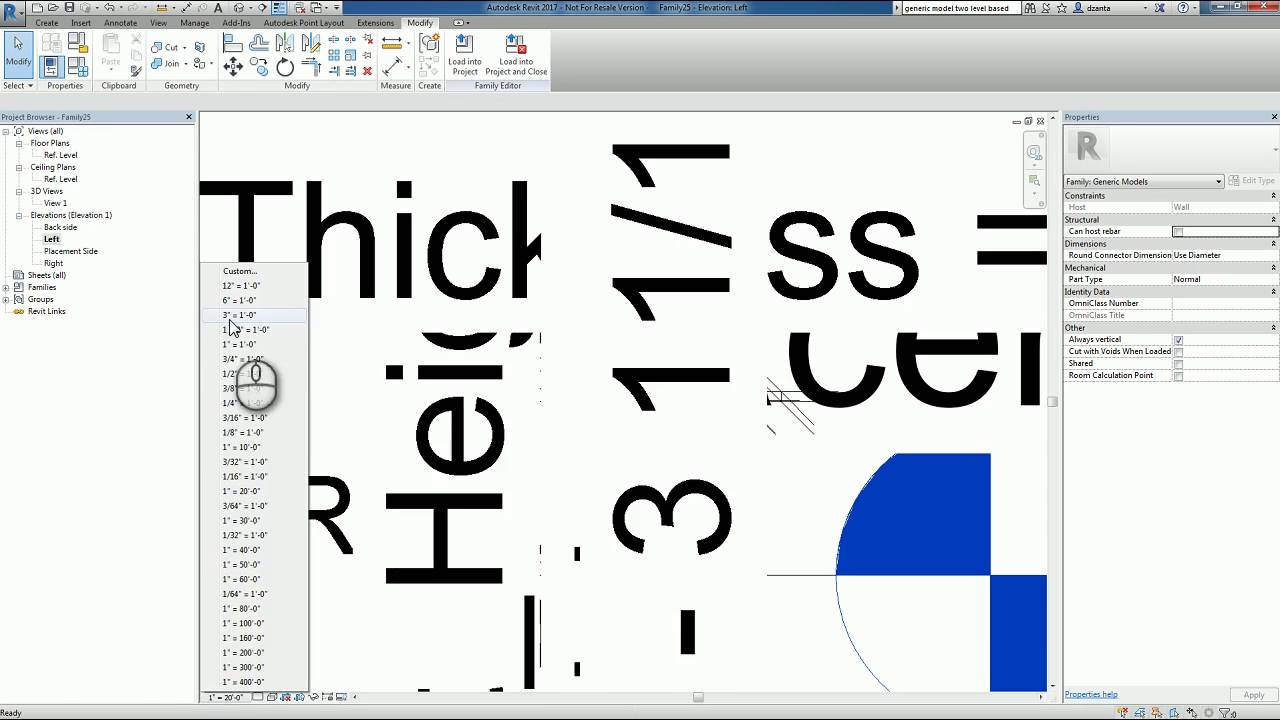Open the Family: Generic Models dropdown
1280x720 pixels.
pos(1144,181)
